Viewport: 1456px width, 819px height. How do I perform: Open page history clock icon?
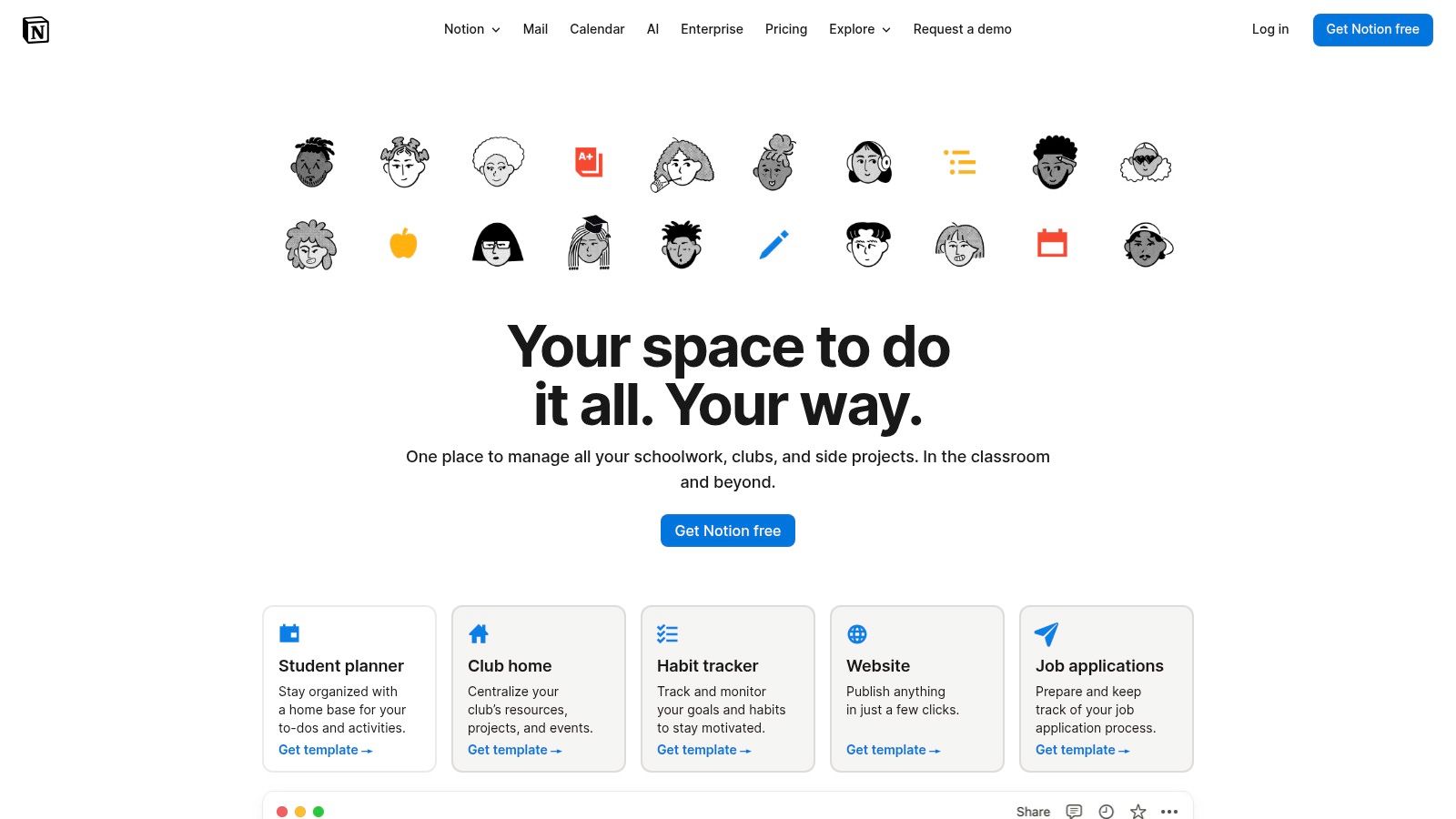[x=1106, y=812]
